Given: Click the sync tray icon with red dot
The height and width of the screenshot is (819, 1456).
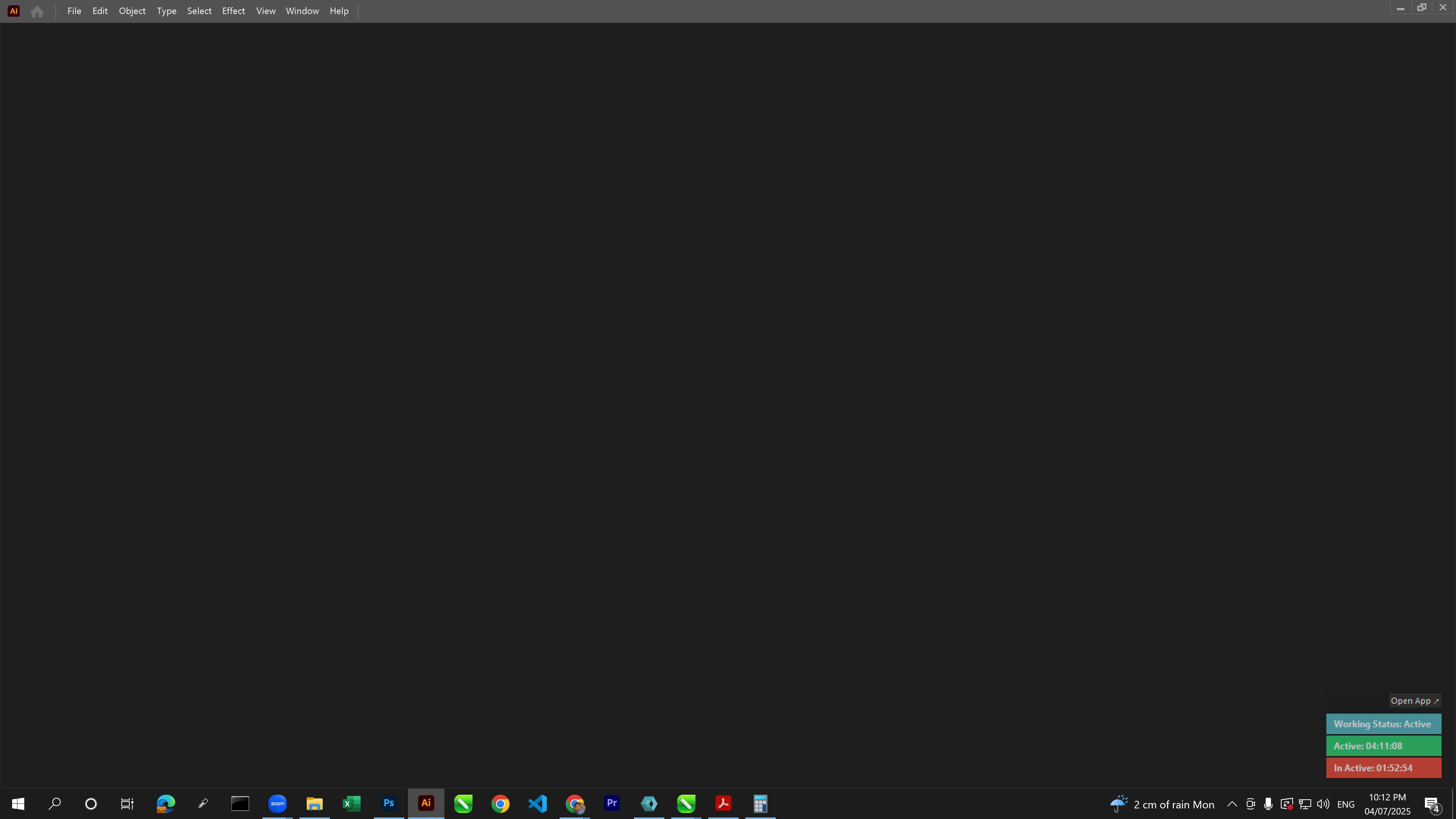Looking at the screenshot, I should 1287,804.
